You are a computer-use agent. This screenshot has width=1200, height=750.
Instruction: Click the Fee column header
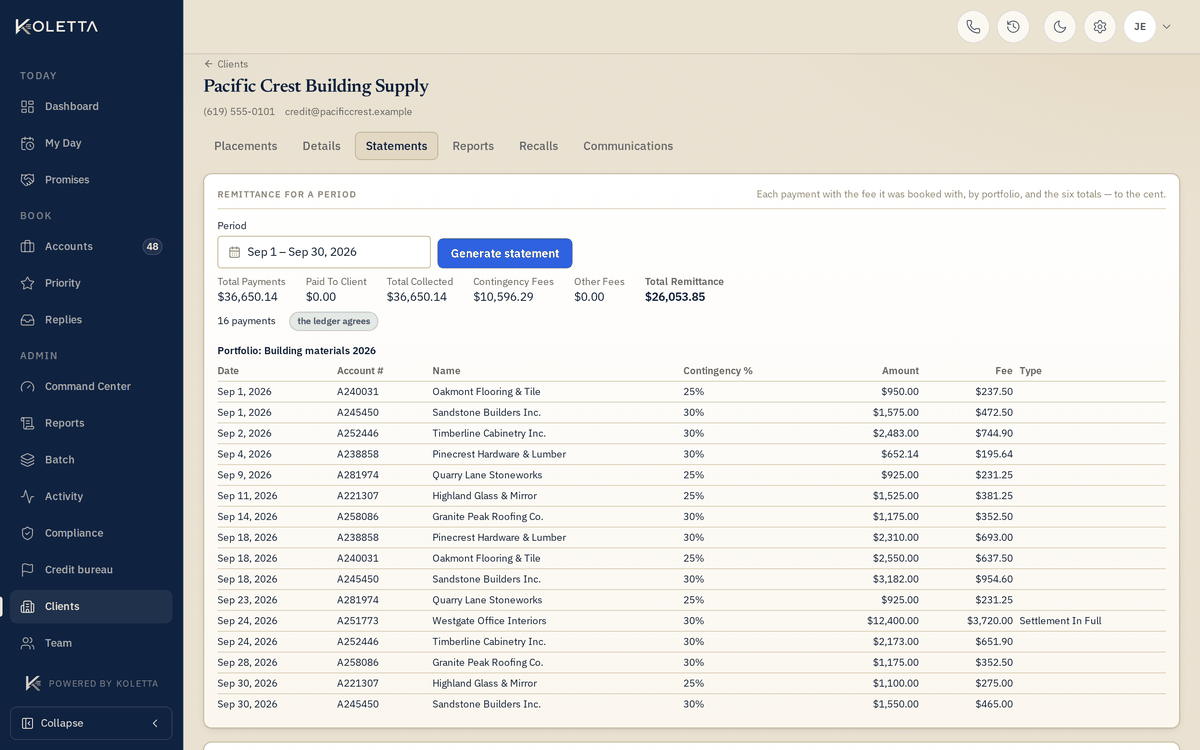[1004, 371]
